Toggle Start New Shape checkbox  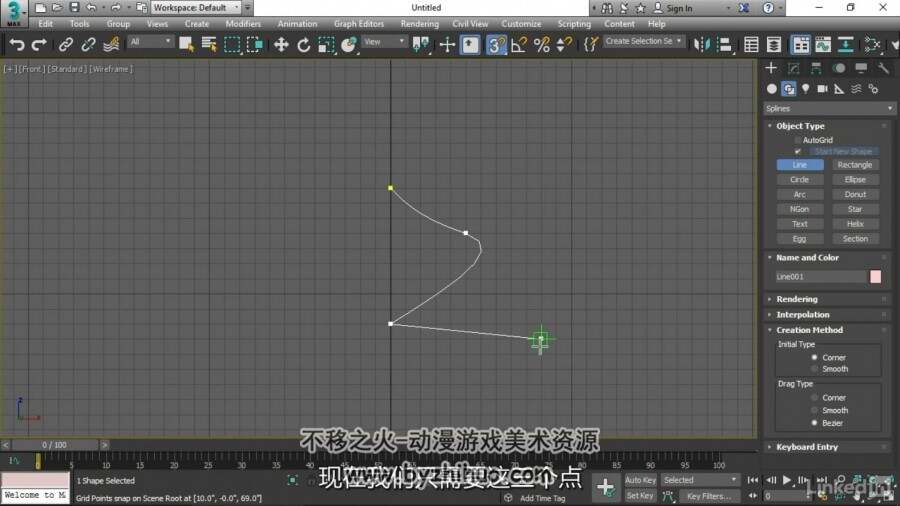pos(798,151)
